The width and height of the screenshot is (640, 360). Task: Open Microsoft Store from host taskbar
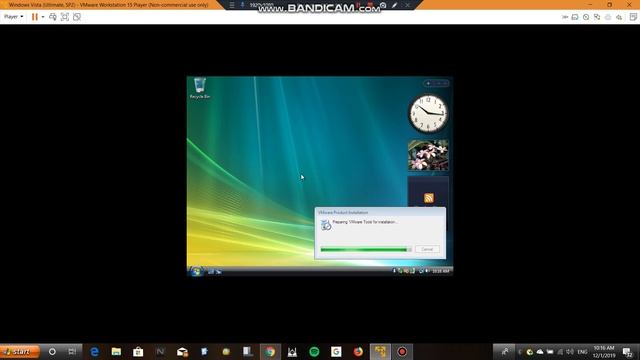138,351
